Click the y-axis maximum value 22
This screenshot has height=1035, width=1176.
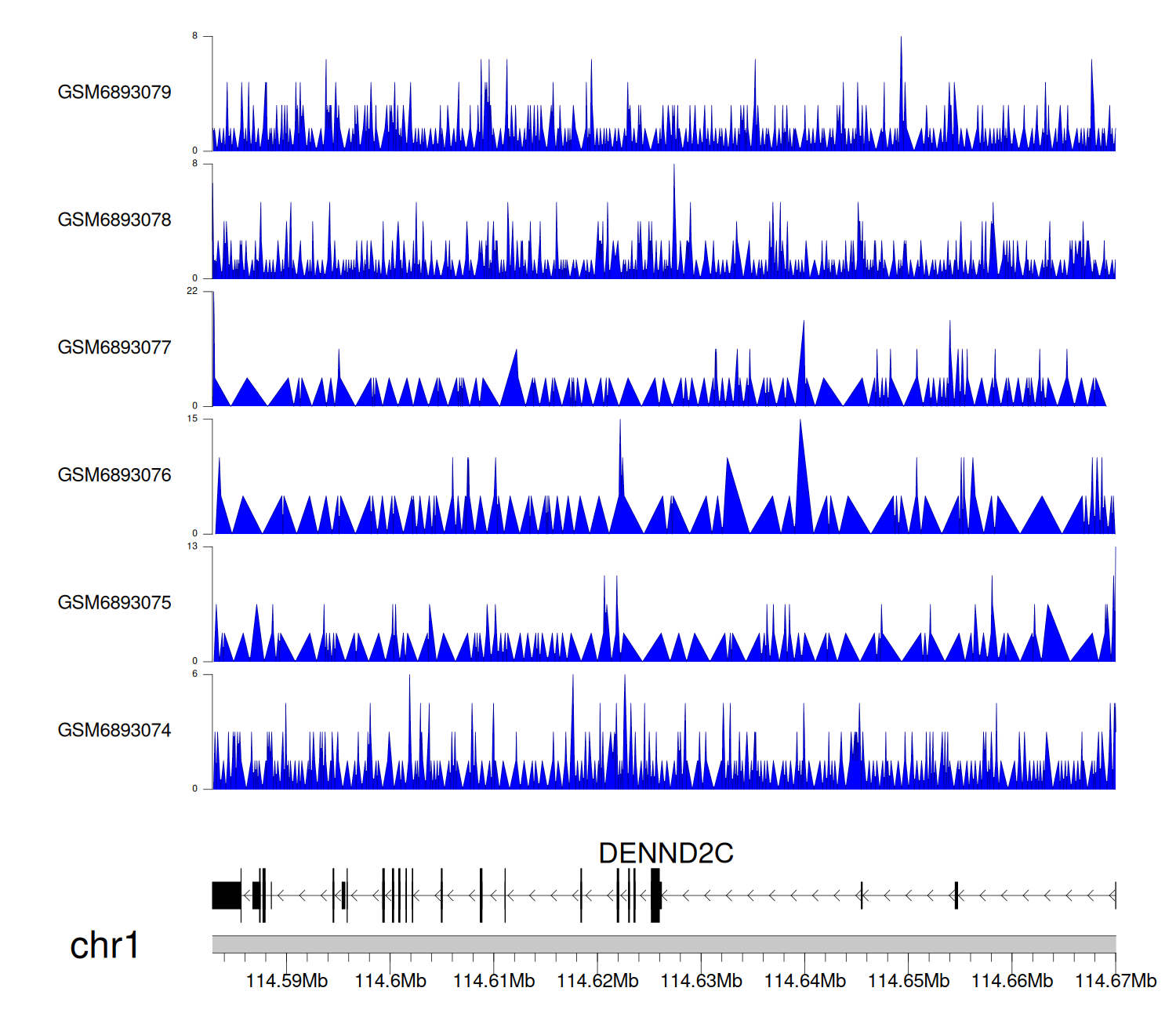coord(192,291)
